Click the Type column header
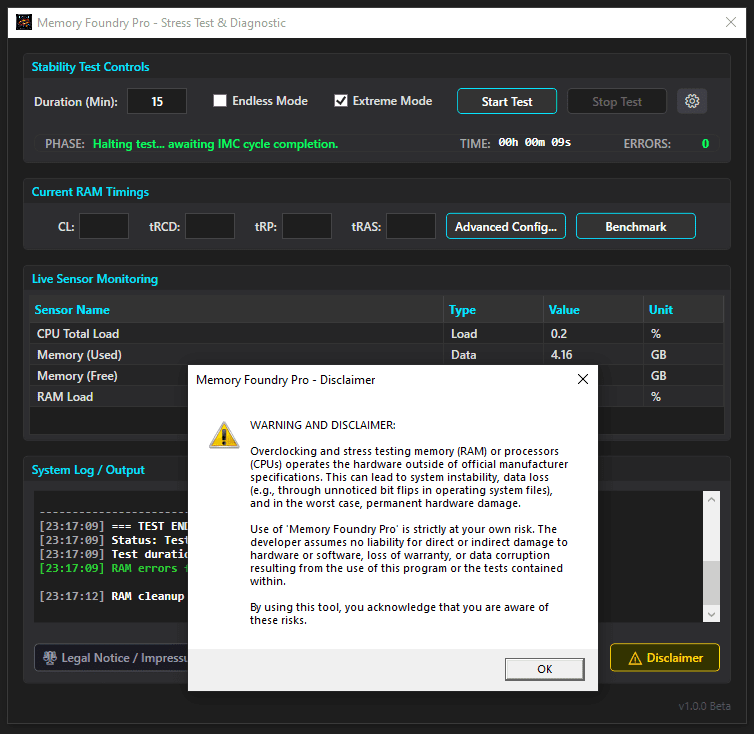The height and width of the screenshot is (734, 754). click(493, 309)
